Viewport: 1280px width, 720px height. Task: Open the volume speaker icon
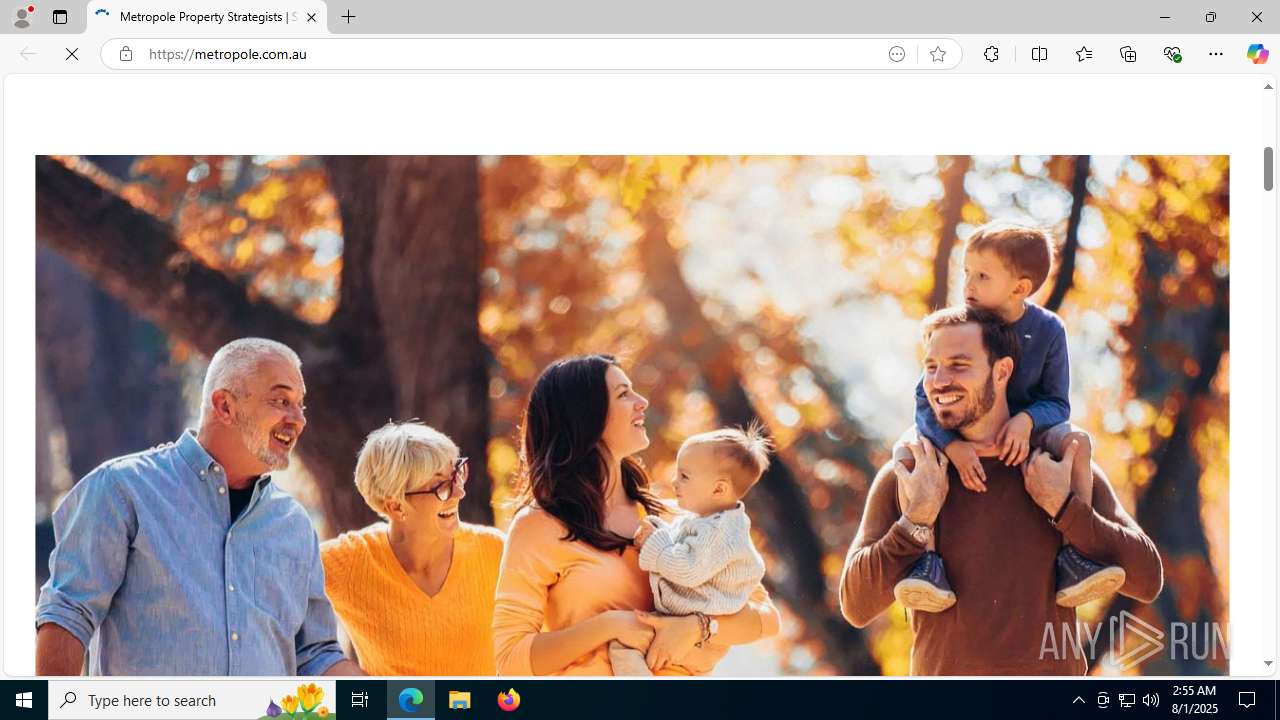(1151, 700)
